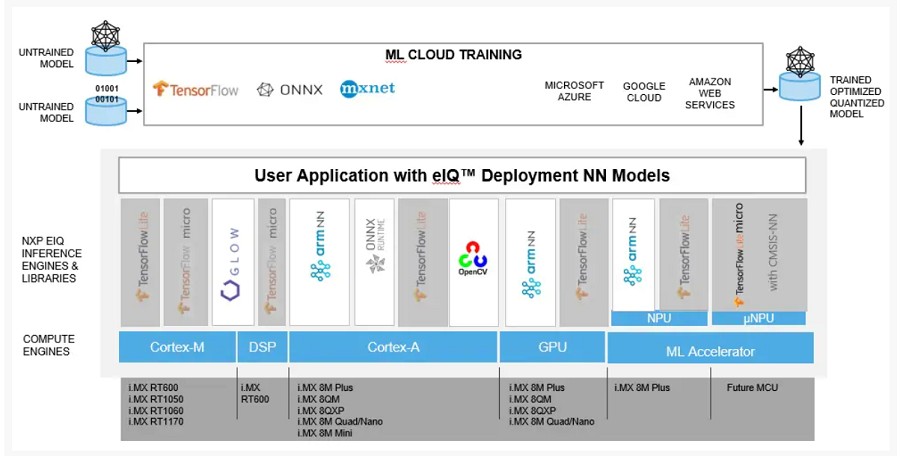Click i.MX 8M Plus under the GPU column

point(536,388)
